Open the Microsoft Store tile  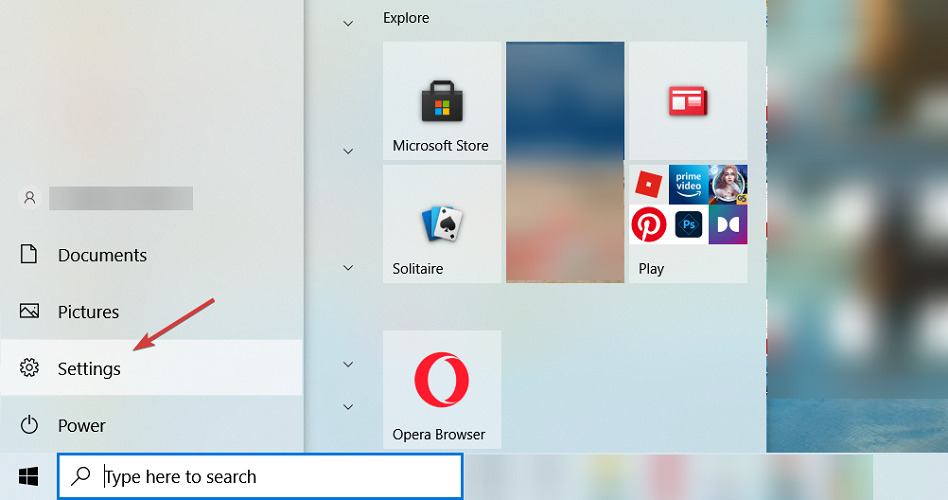click(x=442, y=100)
